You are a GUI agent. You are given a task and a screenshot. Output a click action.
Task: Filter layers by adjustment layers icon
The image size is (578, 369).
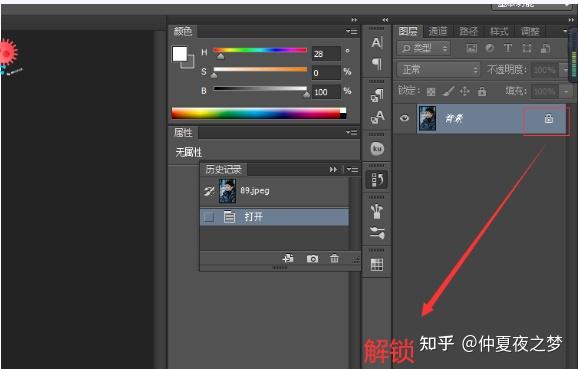click(490, 48)
